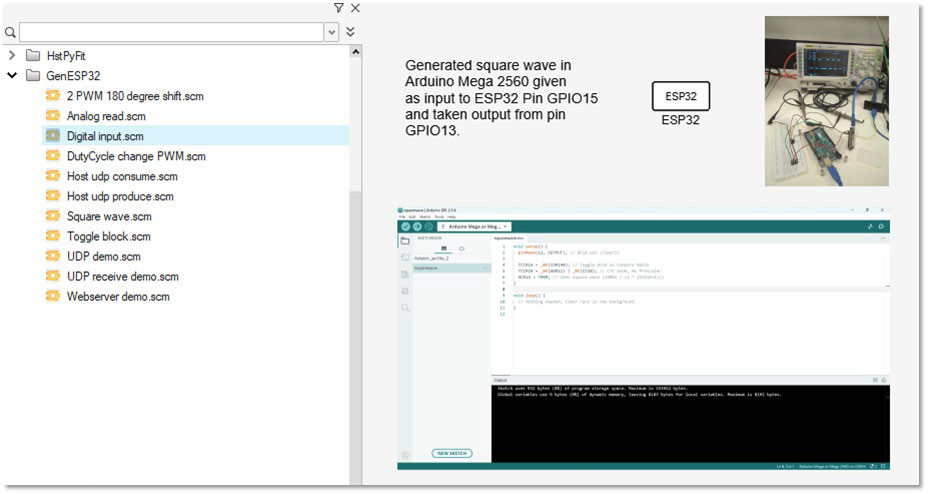Expand the HstPyFit folder
This screenshot has height=494, width=928.
pyautogui.click(x=12, y=56)
